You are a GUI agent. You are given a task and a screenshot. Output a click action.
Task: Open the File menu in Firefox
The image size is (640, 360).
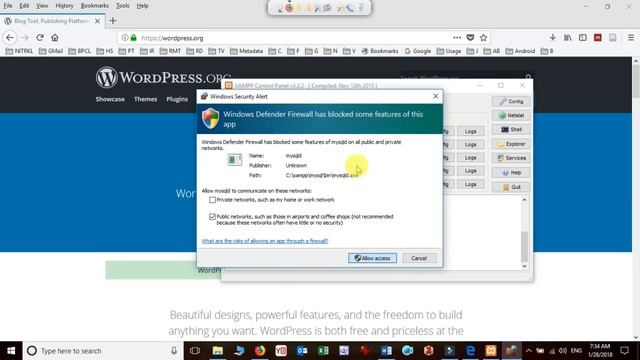pyautogui.click(x=8, y=6)
